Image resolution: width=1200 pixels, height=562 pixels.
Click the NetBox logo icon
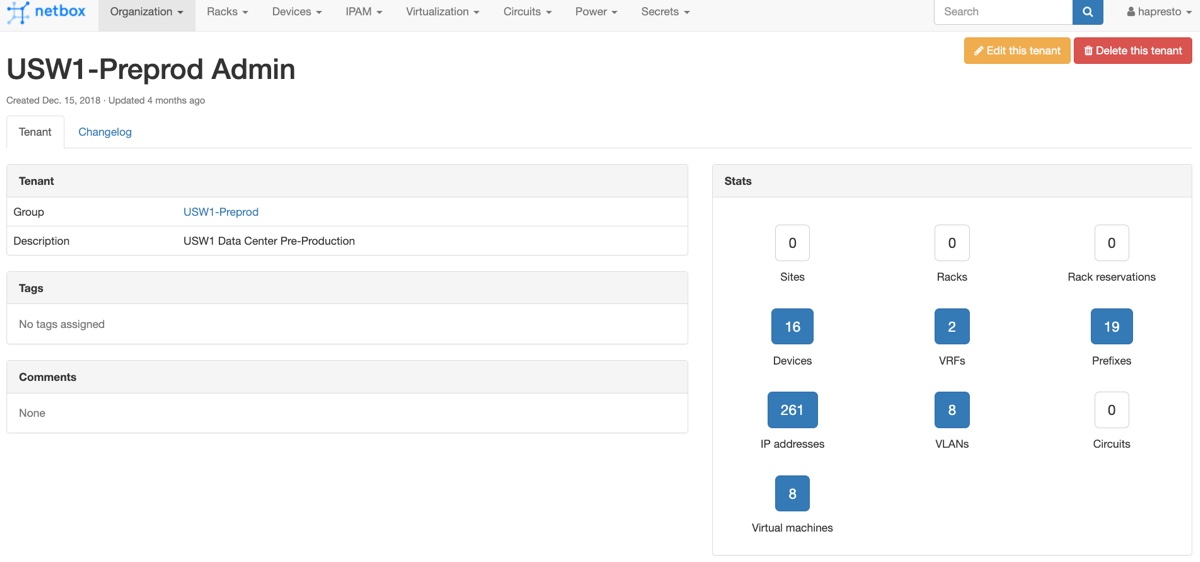[x=18, y=12]
